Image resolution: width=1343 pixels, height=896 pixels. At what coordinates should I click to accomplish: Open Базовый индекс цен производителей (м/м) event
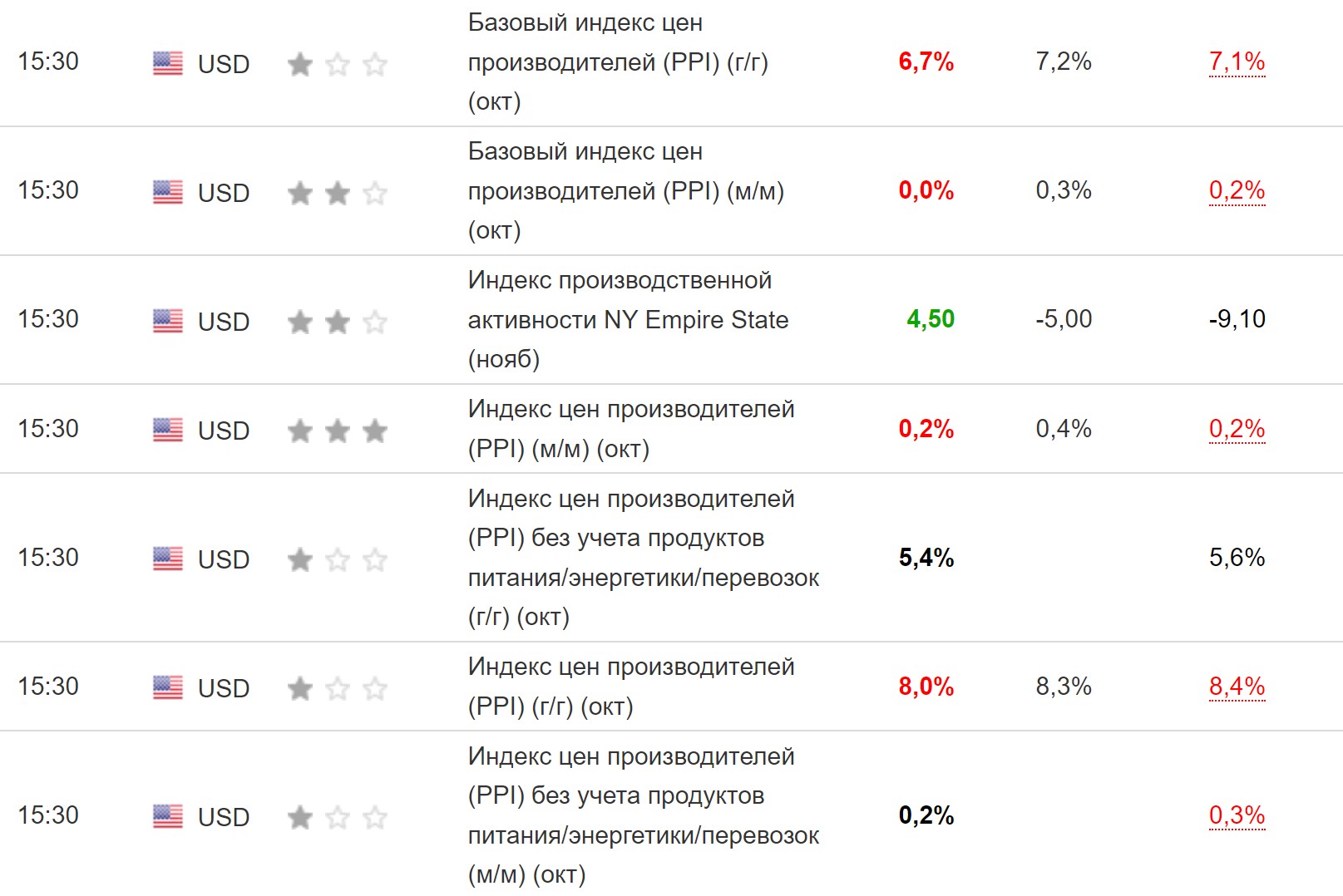click(x=625, y=191)
